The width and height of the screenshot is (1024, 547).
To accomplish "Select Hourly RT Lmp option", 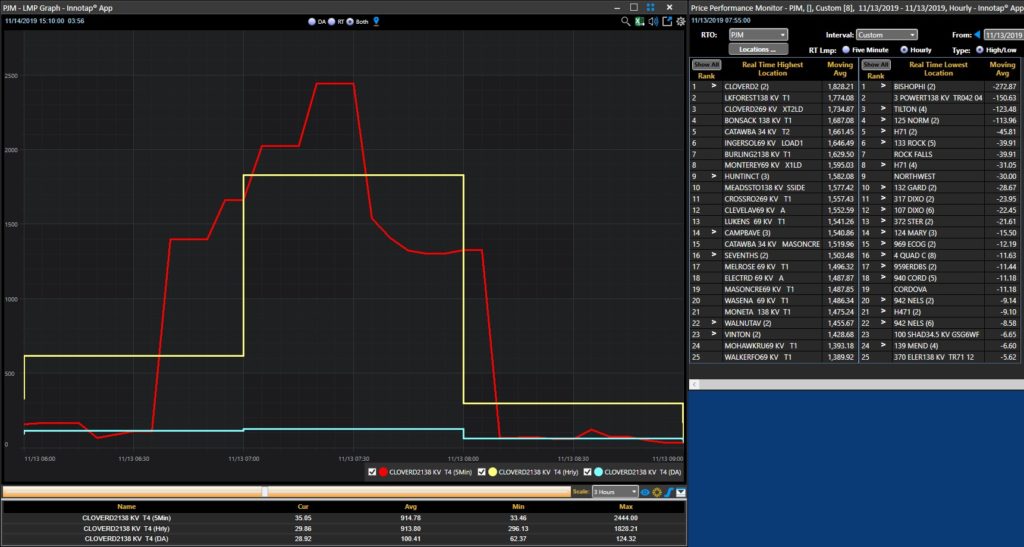I will 904,50.
